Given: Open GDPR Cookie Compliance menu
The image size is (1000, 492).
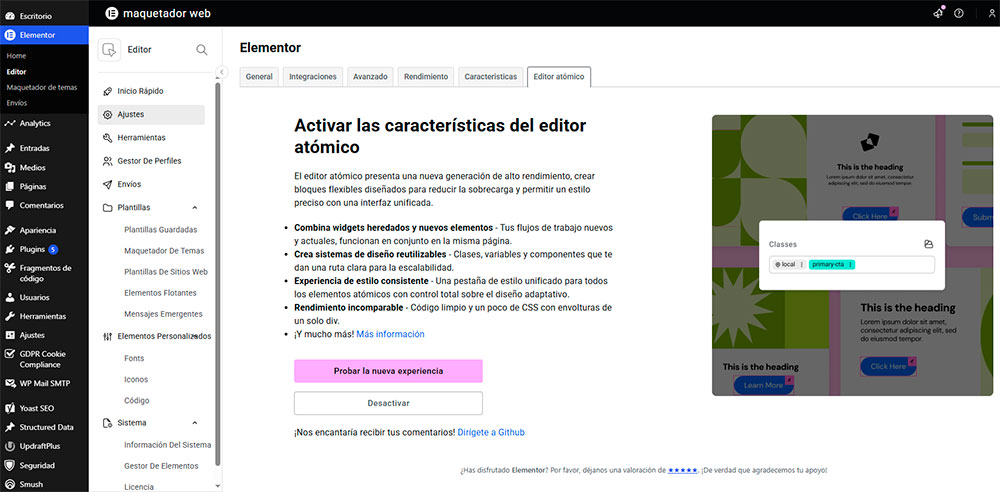Looking at the screenshot, I should point(43,359).
